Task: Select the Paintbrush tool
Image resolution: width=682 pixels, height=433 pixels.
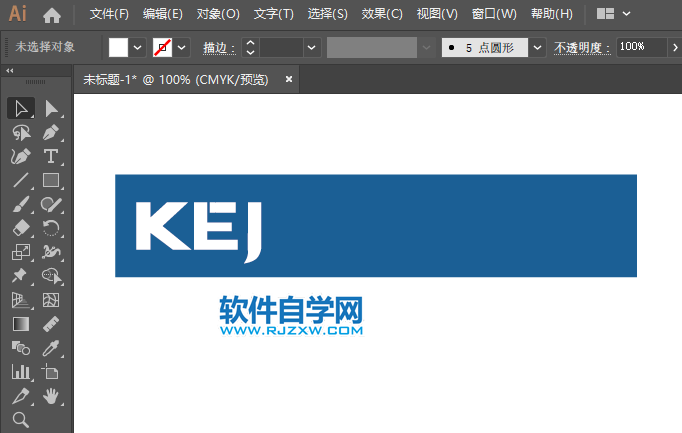Action: (x=21, y=204)
